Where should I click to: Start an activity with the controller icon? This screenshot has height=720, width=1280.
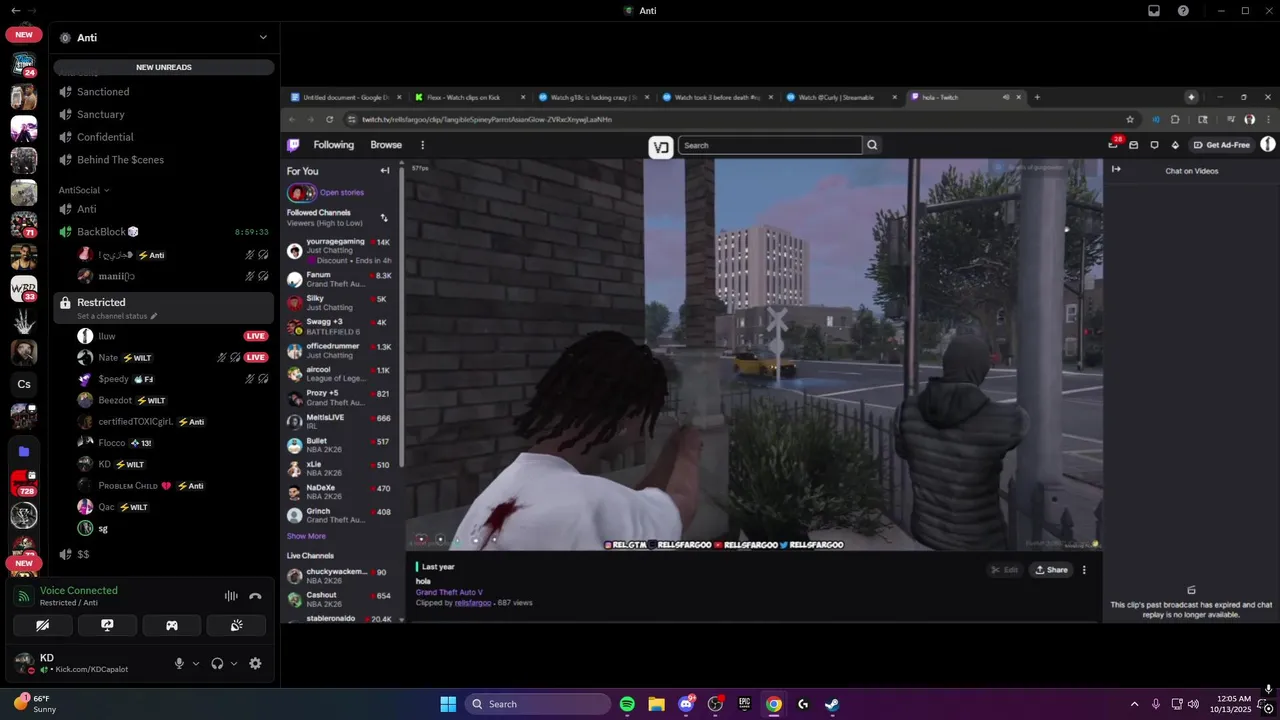(172, 625)
